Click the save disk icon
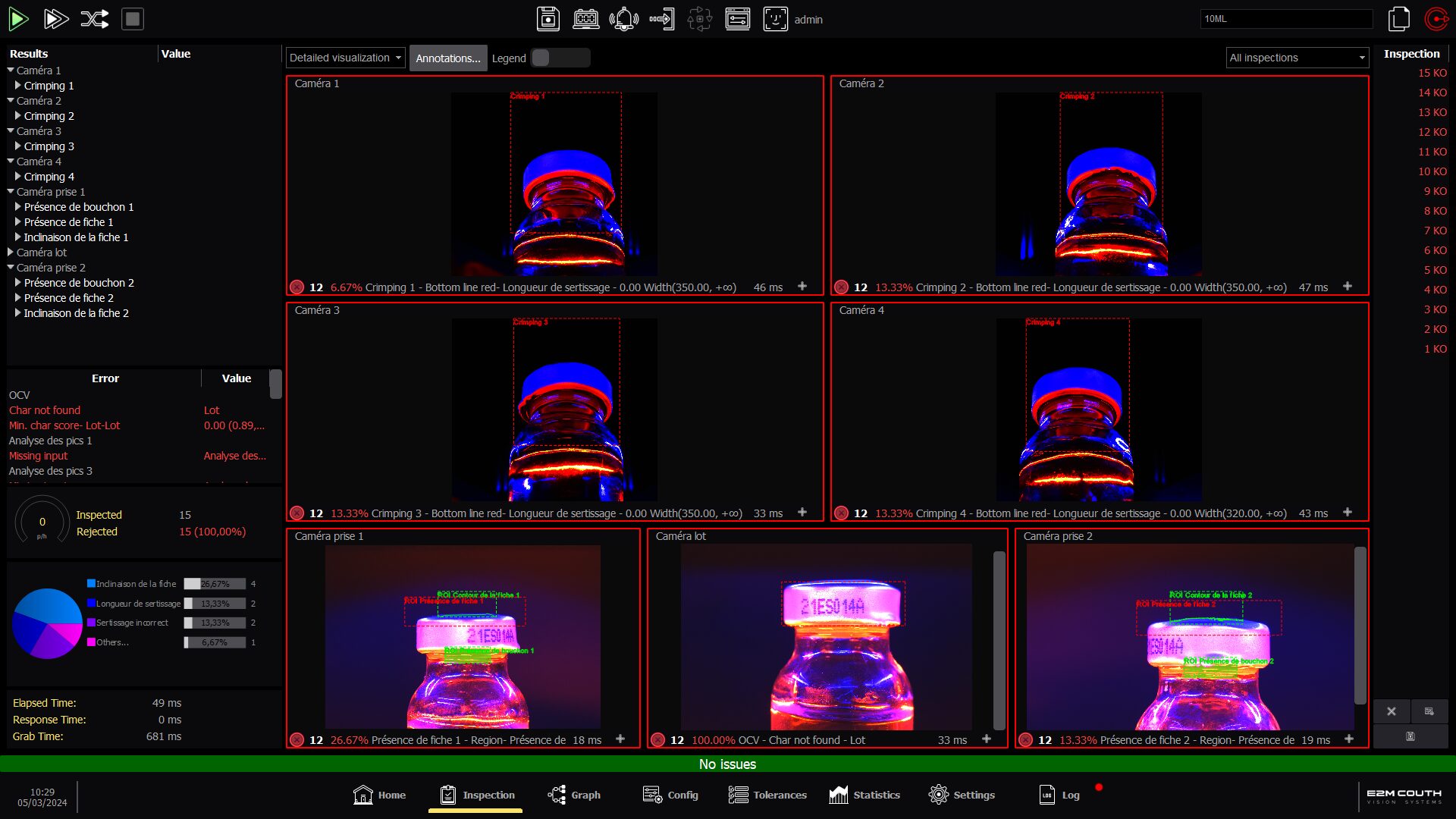The image size is (1456, 819). click(548, 19)
